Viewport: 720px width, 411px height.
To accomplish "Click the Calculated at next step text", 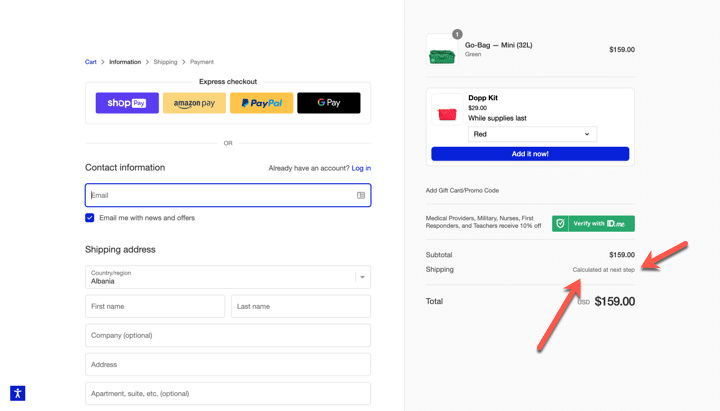I will pos(603,270).
